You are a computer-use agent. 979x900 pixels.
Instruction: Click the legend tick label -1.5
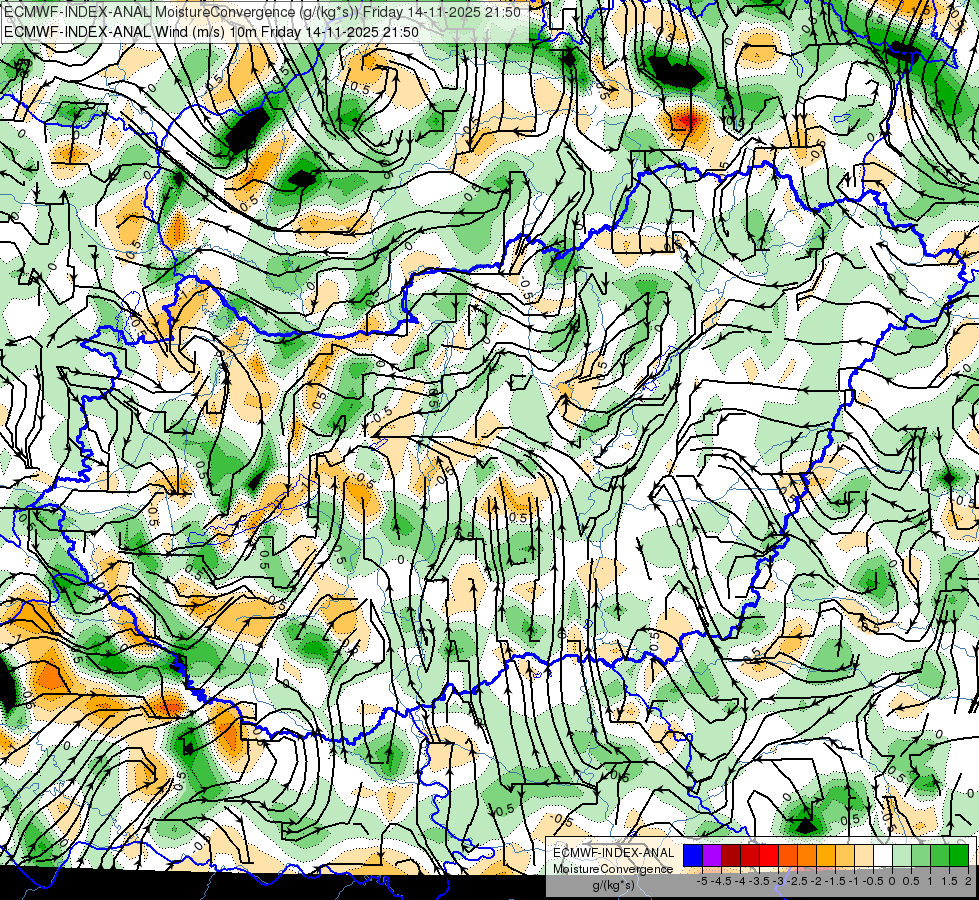835,881
